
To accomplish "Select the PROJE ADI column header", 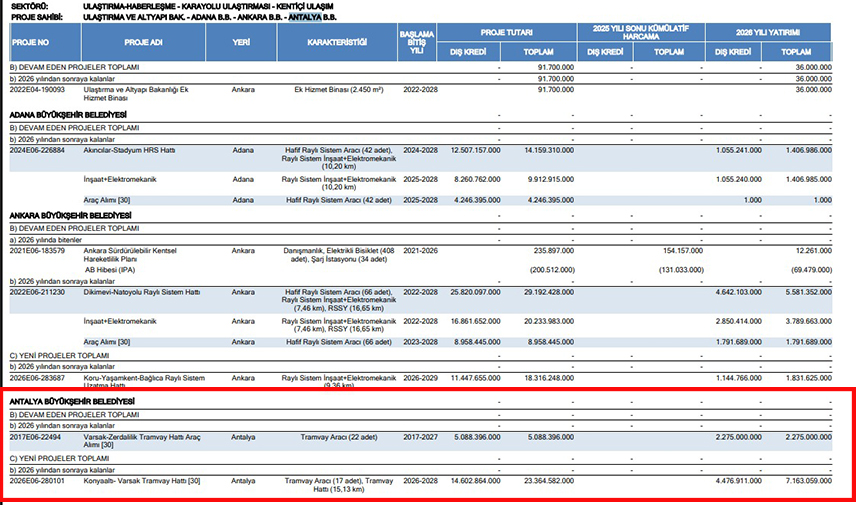I will (143, 43).
